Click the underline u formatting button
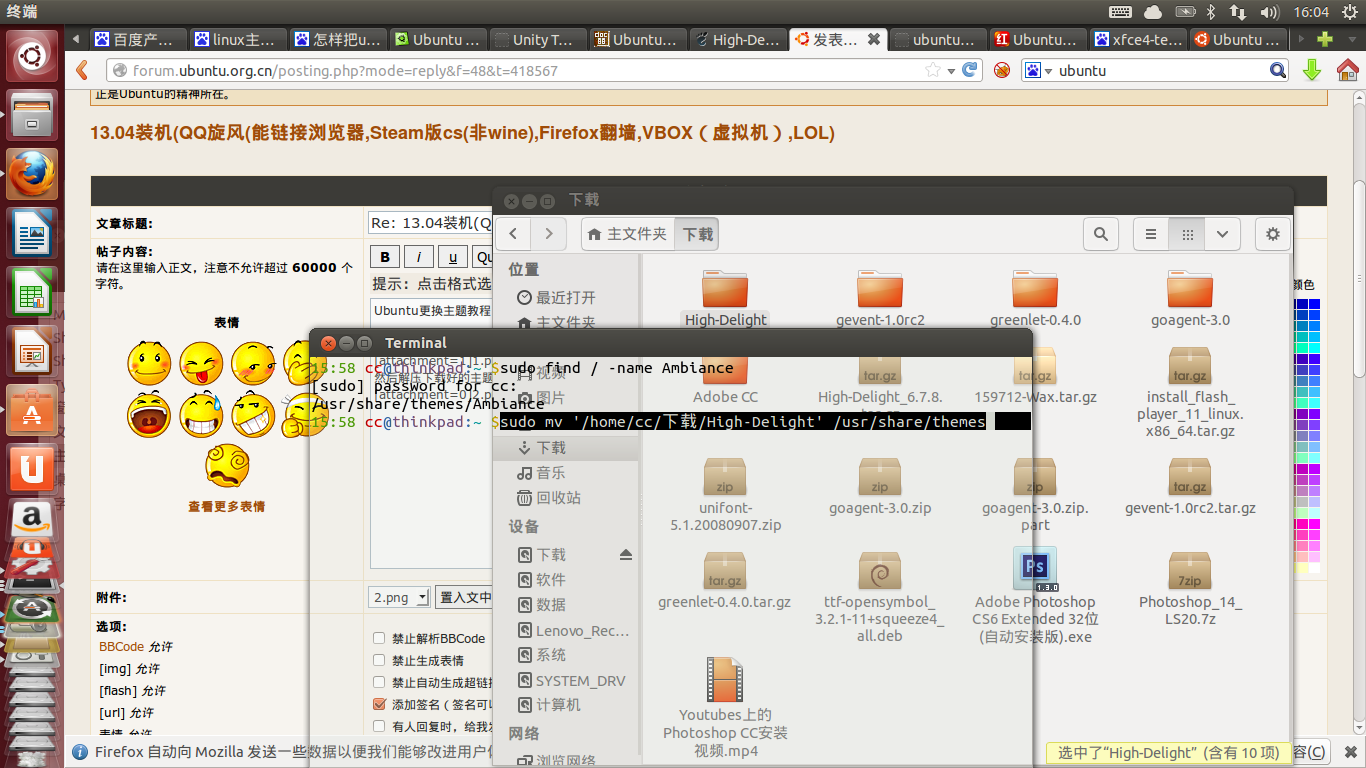The image size is (1366, 768). (452, 257)
